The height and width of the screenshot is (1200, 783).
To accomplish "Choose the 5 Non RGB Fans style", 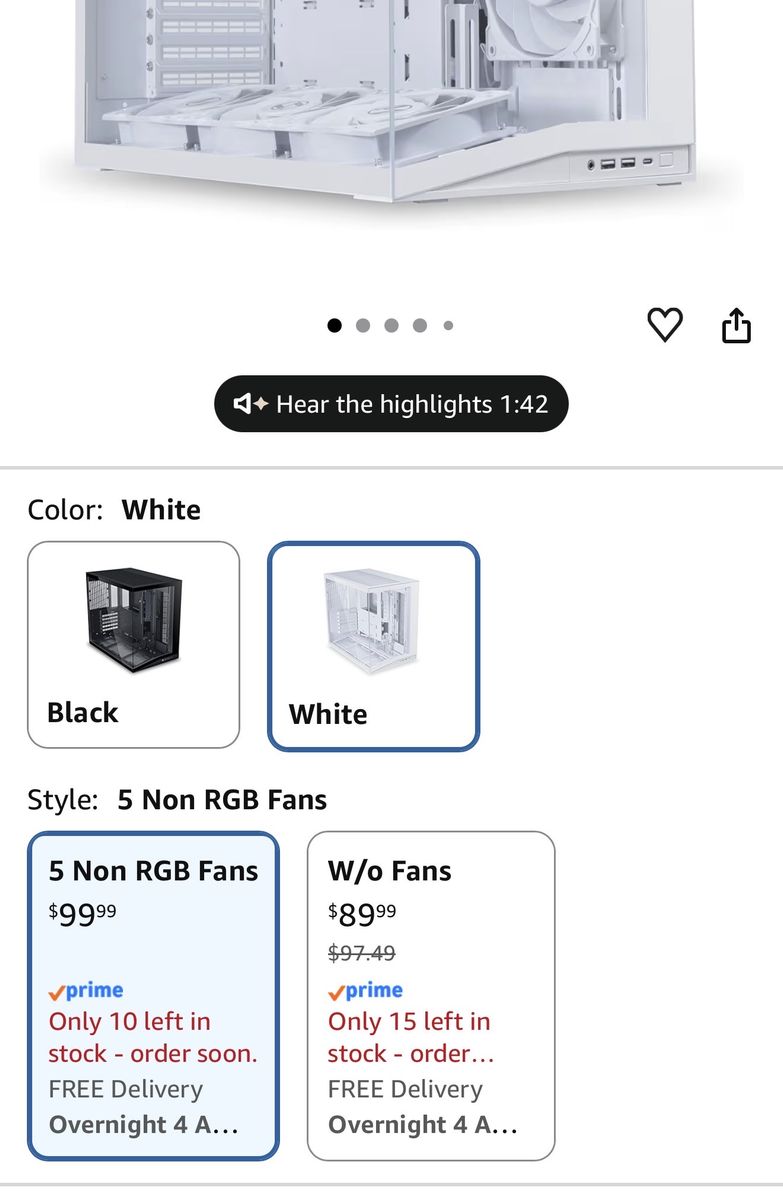I will pos(153,996).
